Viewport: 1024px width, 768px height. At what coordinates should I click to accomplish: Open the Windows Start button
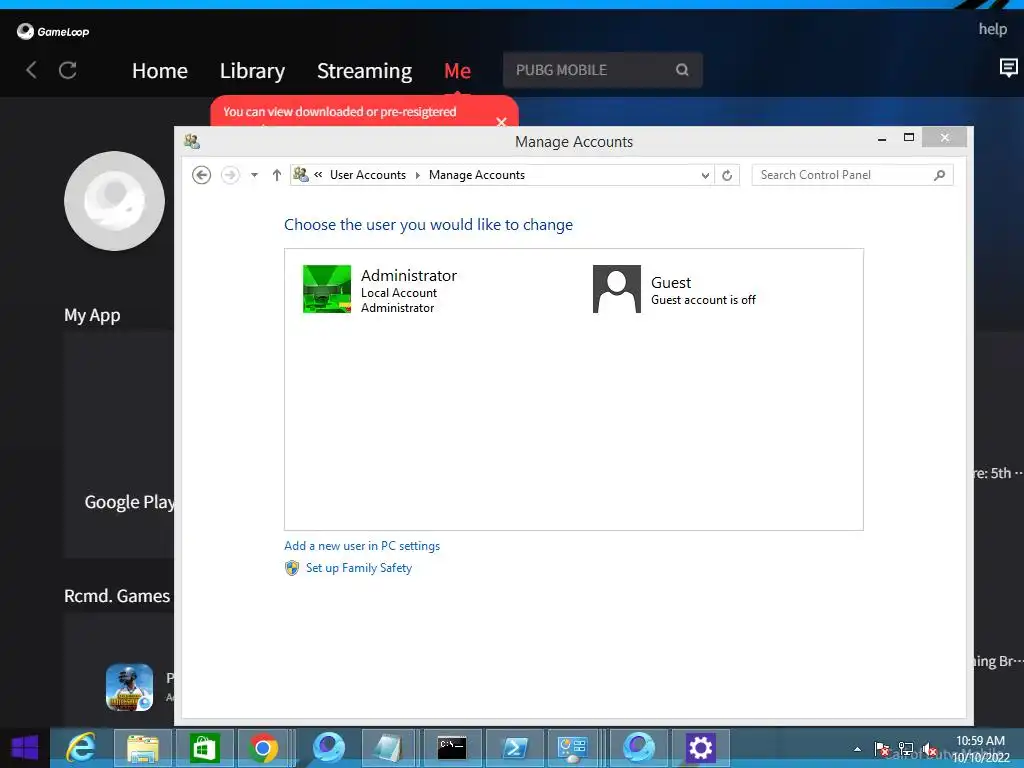pos(25,748)
